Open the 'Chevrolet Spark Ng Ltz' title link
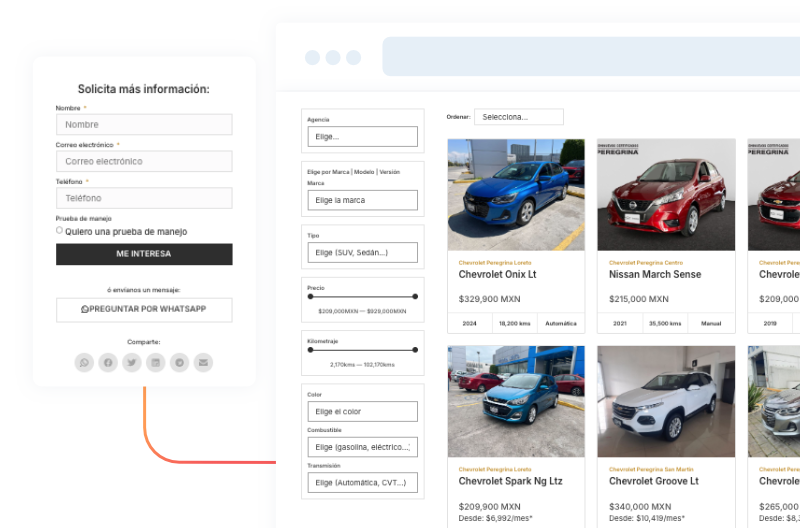 point(511,481)
